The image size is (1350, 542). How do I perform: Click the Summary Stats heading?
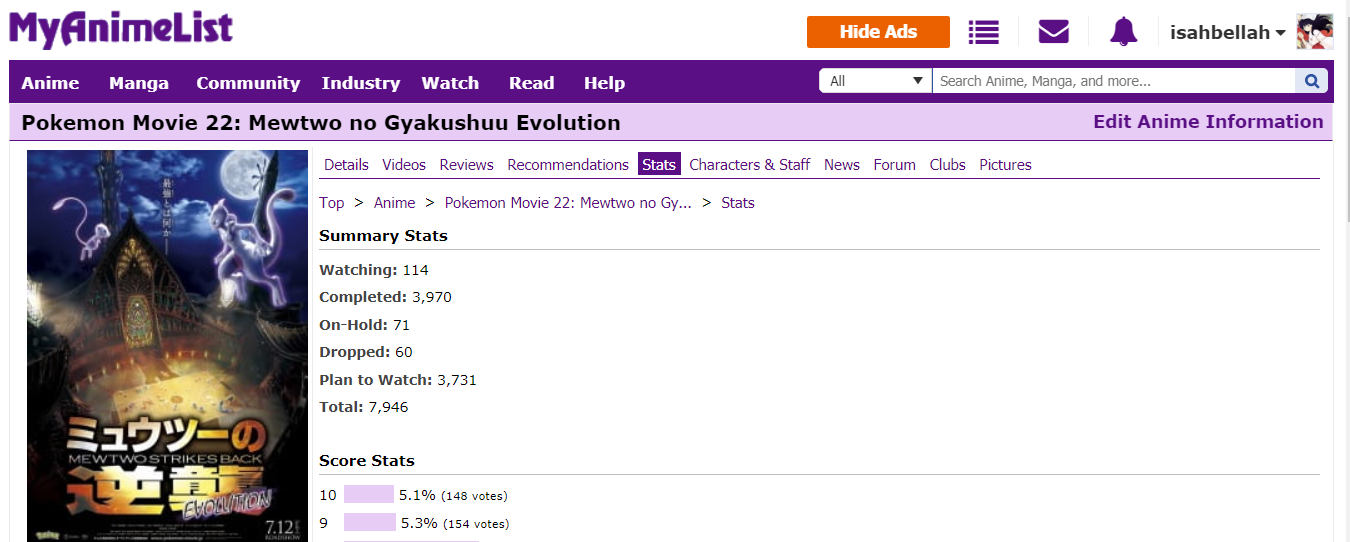point(383,236)
